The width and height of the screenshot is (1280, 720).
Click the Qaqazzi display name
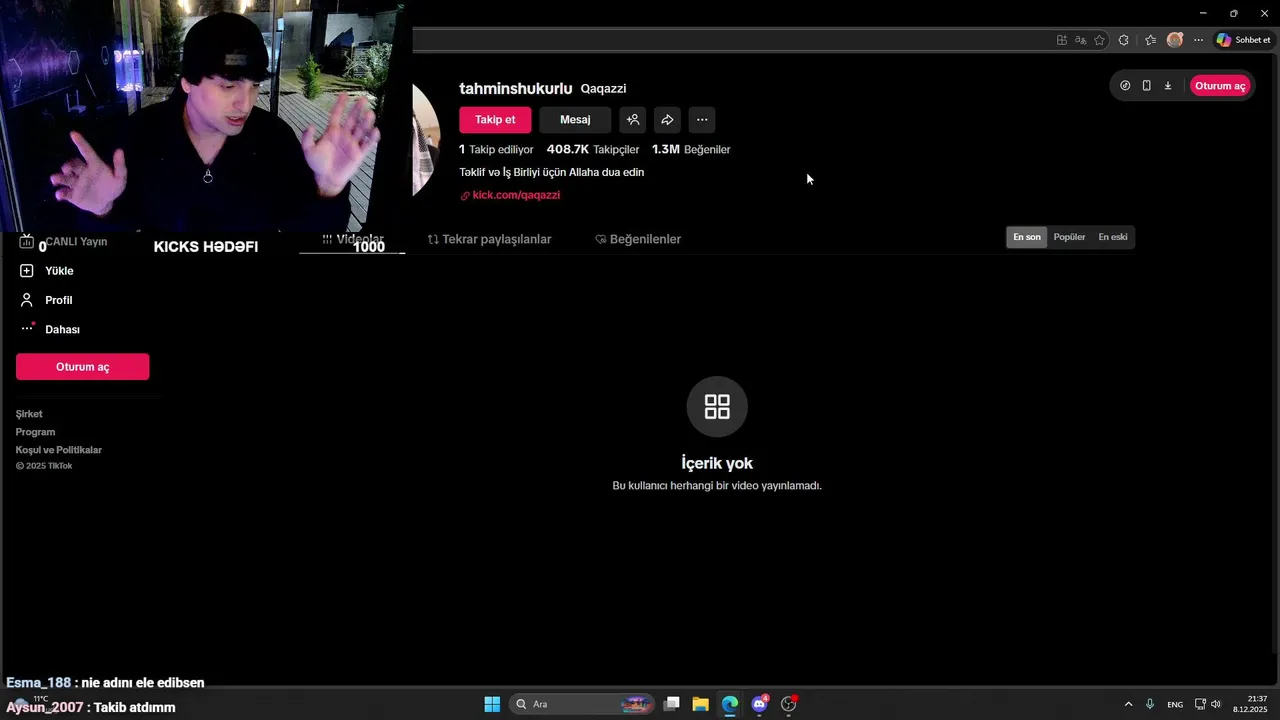tap(603, 89)
